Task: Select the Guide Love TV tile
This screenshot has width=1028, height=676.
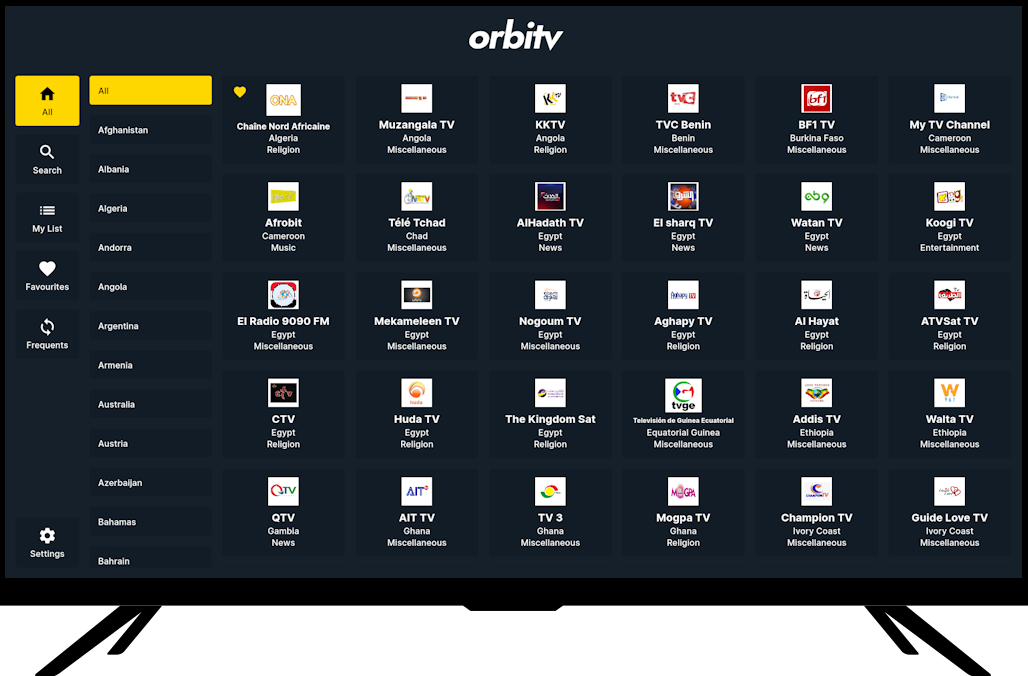Action: 949,512
